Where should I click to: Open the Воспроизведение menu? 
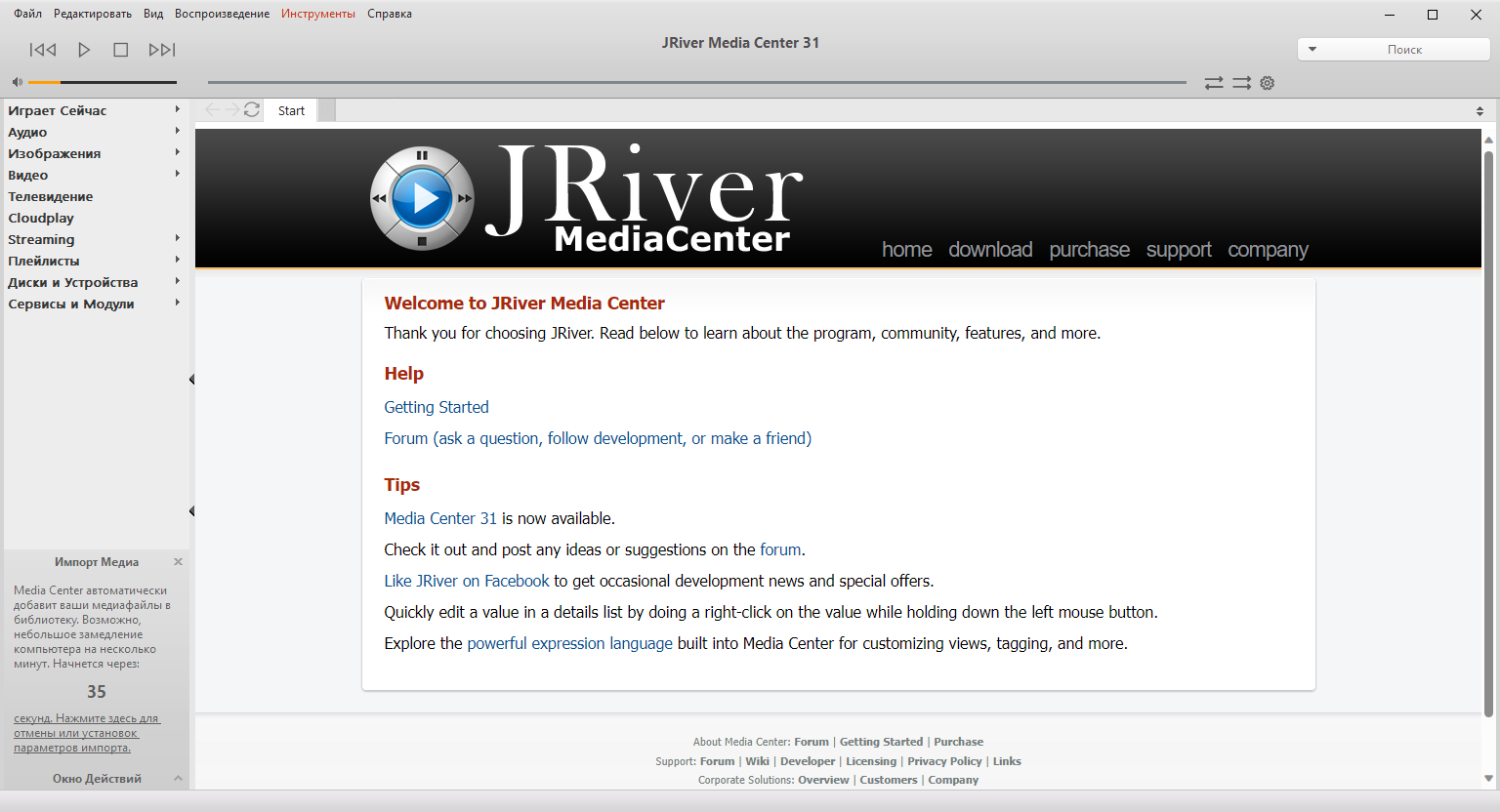223,14
